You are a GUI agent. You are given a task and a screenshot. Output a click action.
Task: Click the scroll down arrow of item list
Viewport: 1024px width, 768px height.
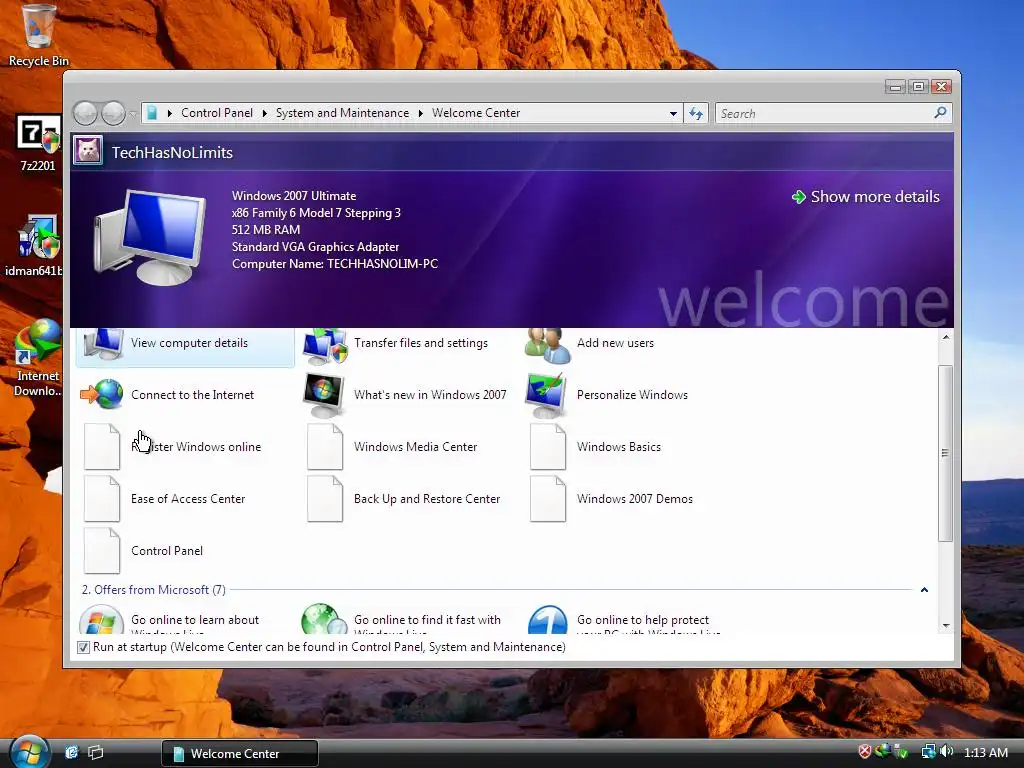click(x=945, y=626)
